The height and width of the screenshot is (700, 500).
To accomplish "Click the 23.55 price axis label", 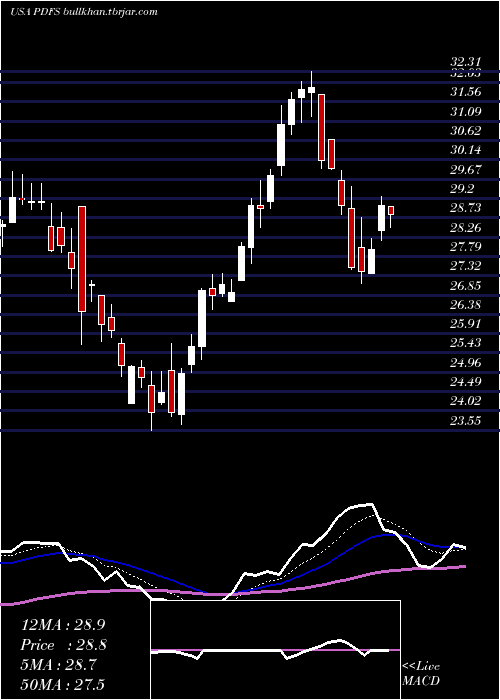I will click(466, 421).
